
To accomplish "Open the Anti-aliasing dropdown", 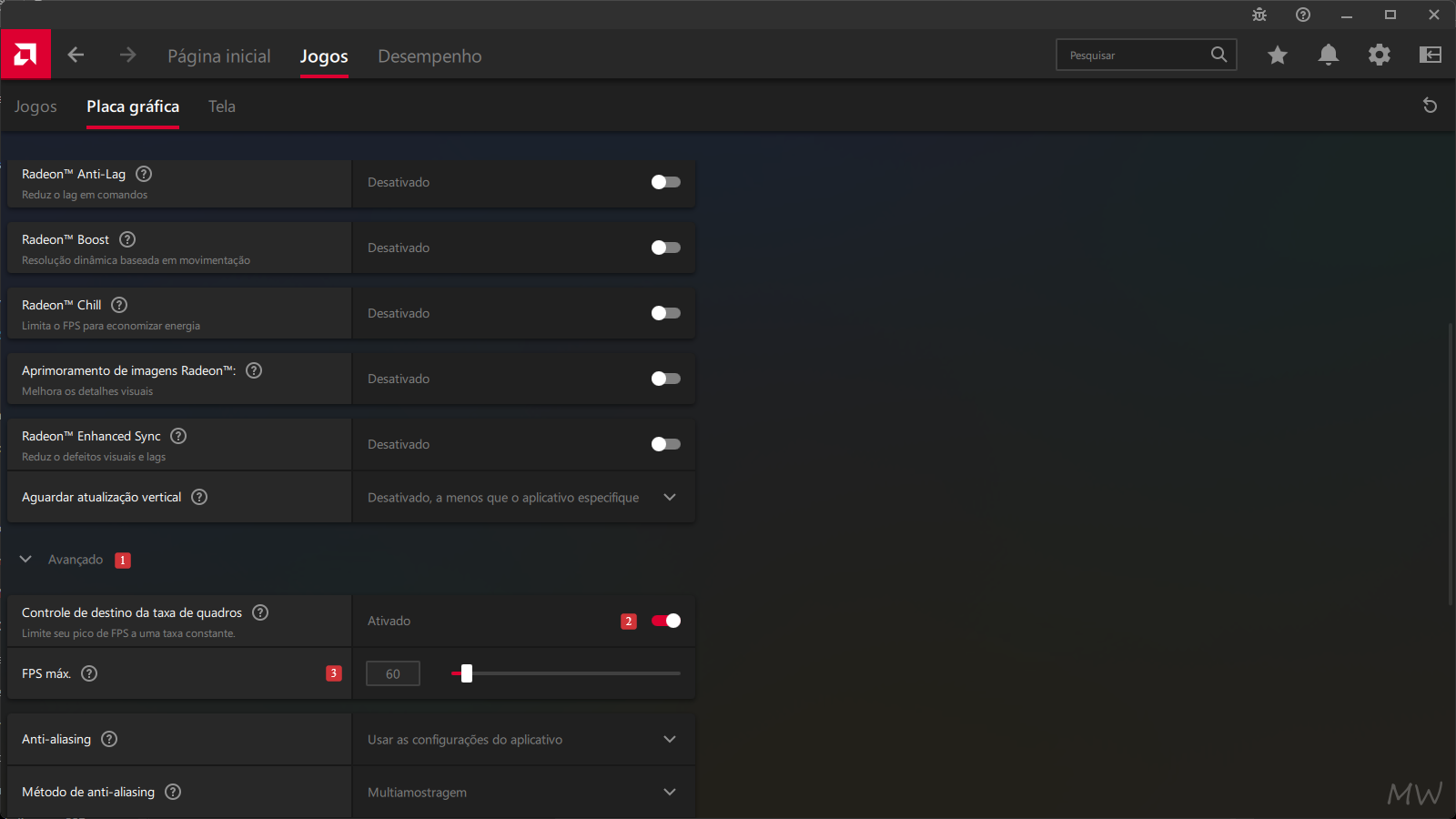I will point(523,739).
